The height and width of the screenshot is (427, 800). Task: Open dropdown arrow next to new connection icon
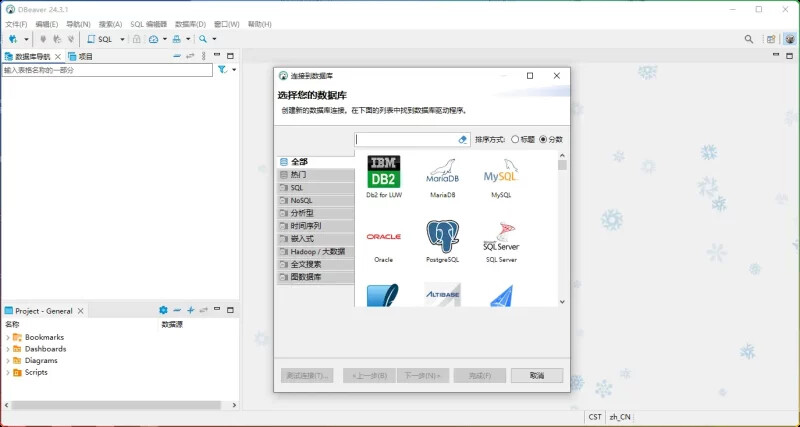coord(27,39)
